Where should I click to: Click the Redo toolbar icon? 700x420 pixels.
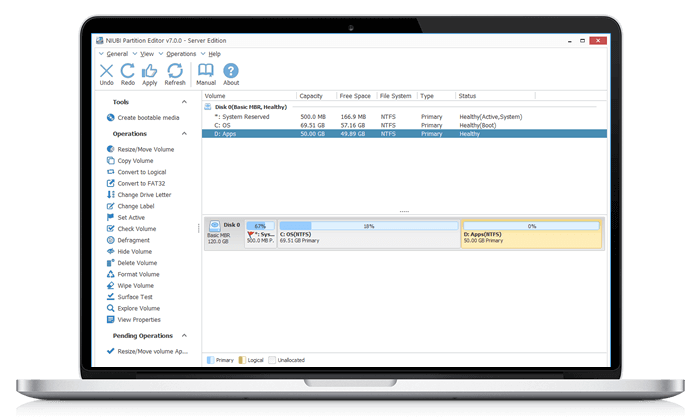(128, 71)
